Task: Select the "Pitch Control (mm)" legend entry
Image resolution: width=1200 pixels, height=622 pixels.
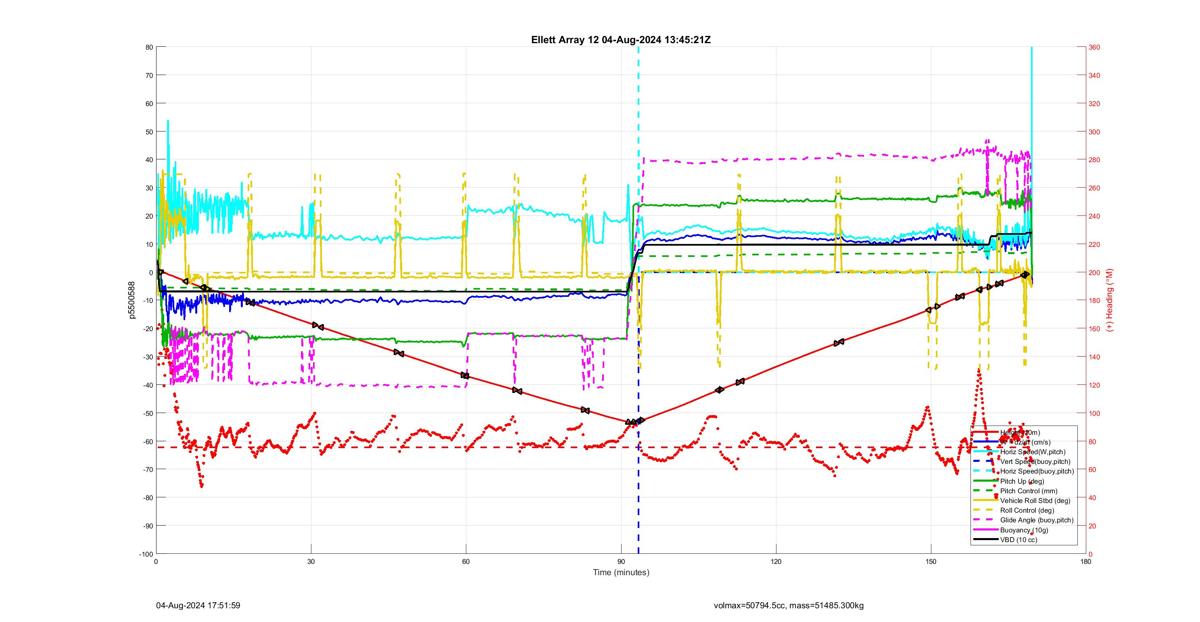Action: tap(1029, 491)
